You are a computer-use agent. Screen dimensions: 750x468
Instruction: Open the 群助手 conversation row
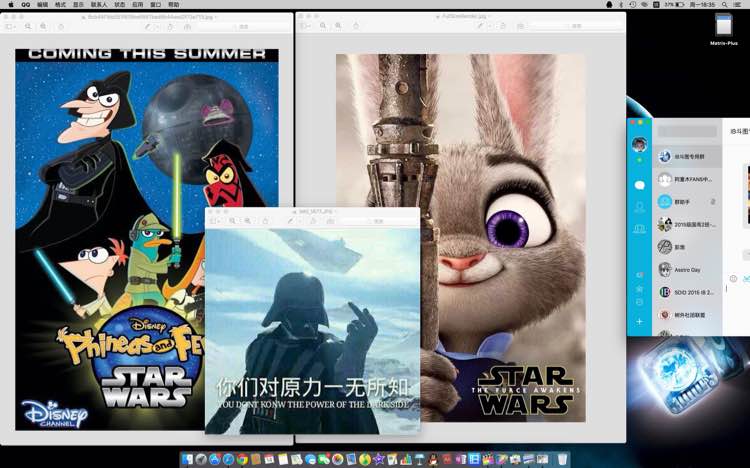pos(687,202)
